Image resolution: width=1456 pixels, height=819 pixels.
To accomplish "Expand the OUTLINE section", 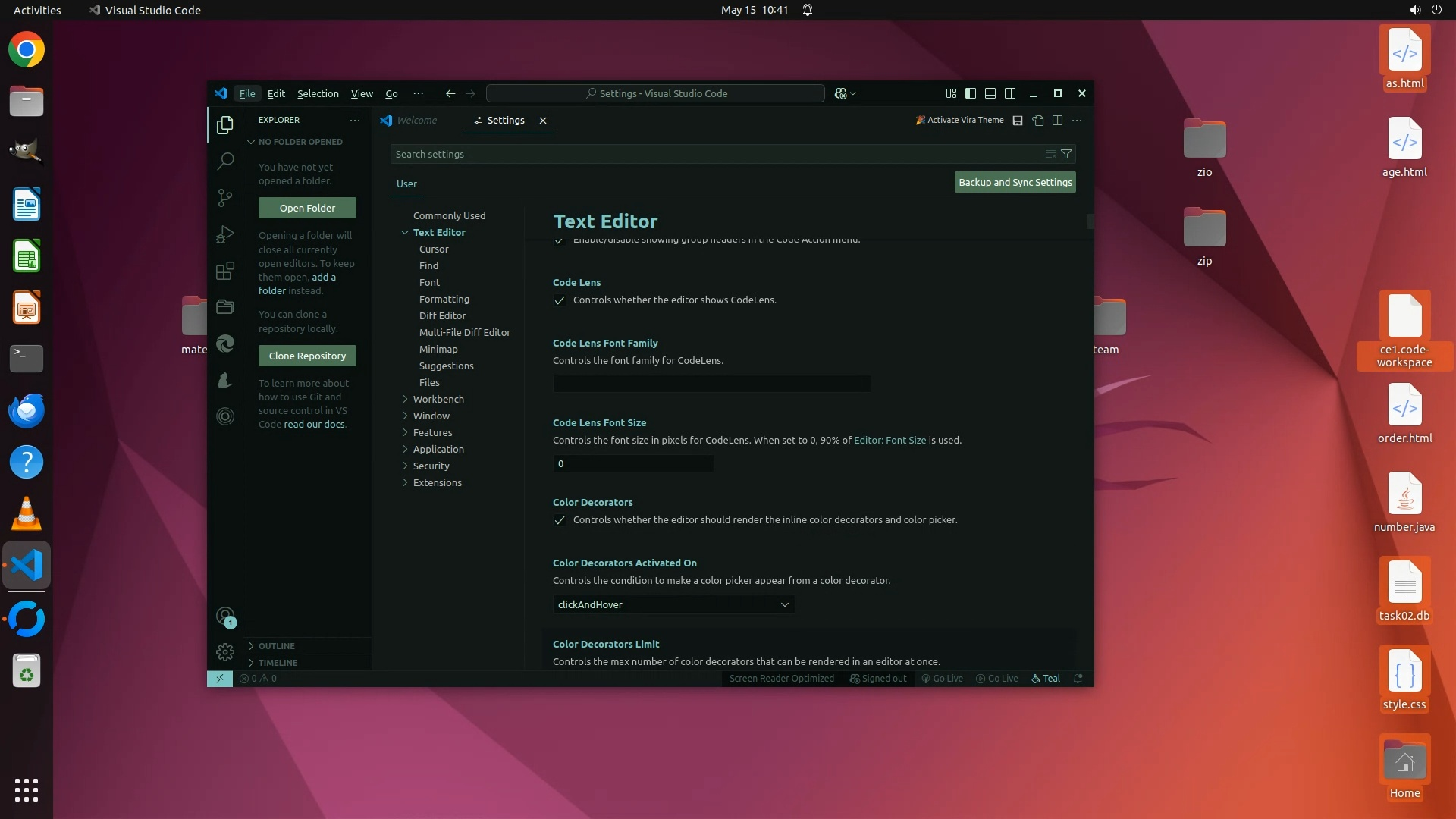I will click(x=277, y=646).
